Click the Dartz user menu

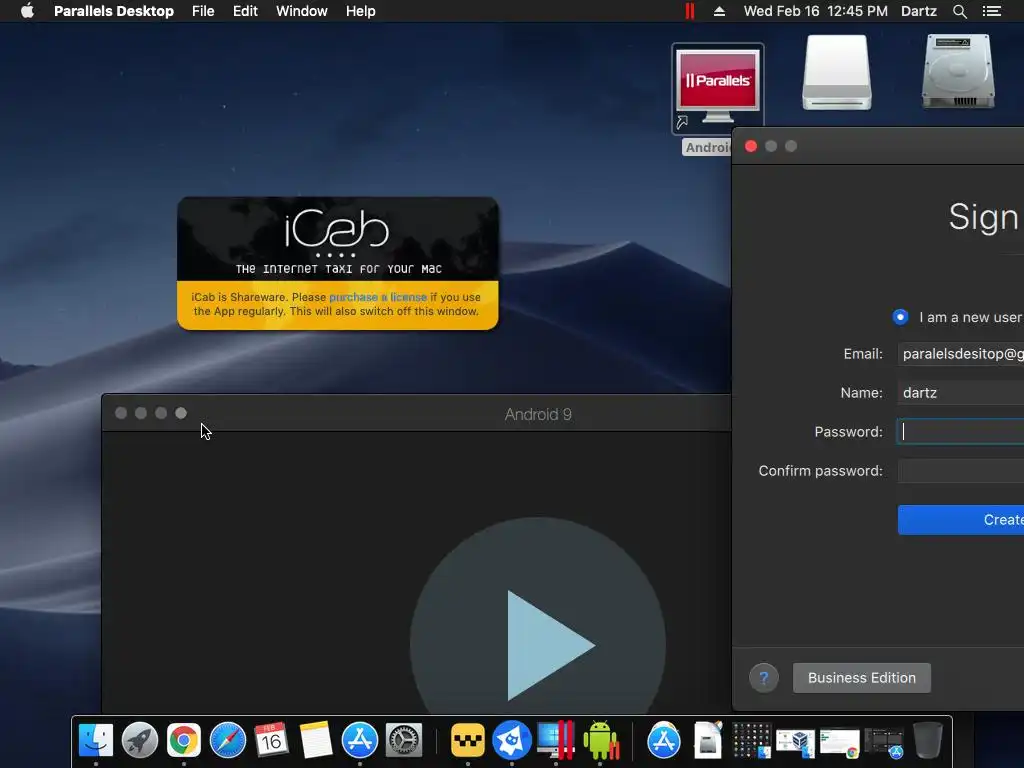[918, 11]
